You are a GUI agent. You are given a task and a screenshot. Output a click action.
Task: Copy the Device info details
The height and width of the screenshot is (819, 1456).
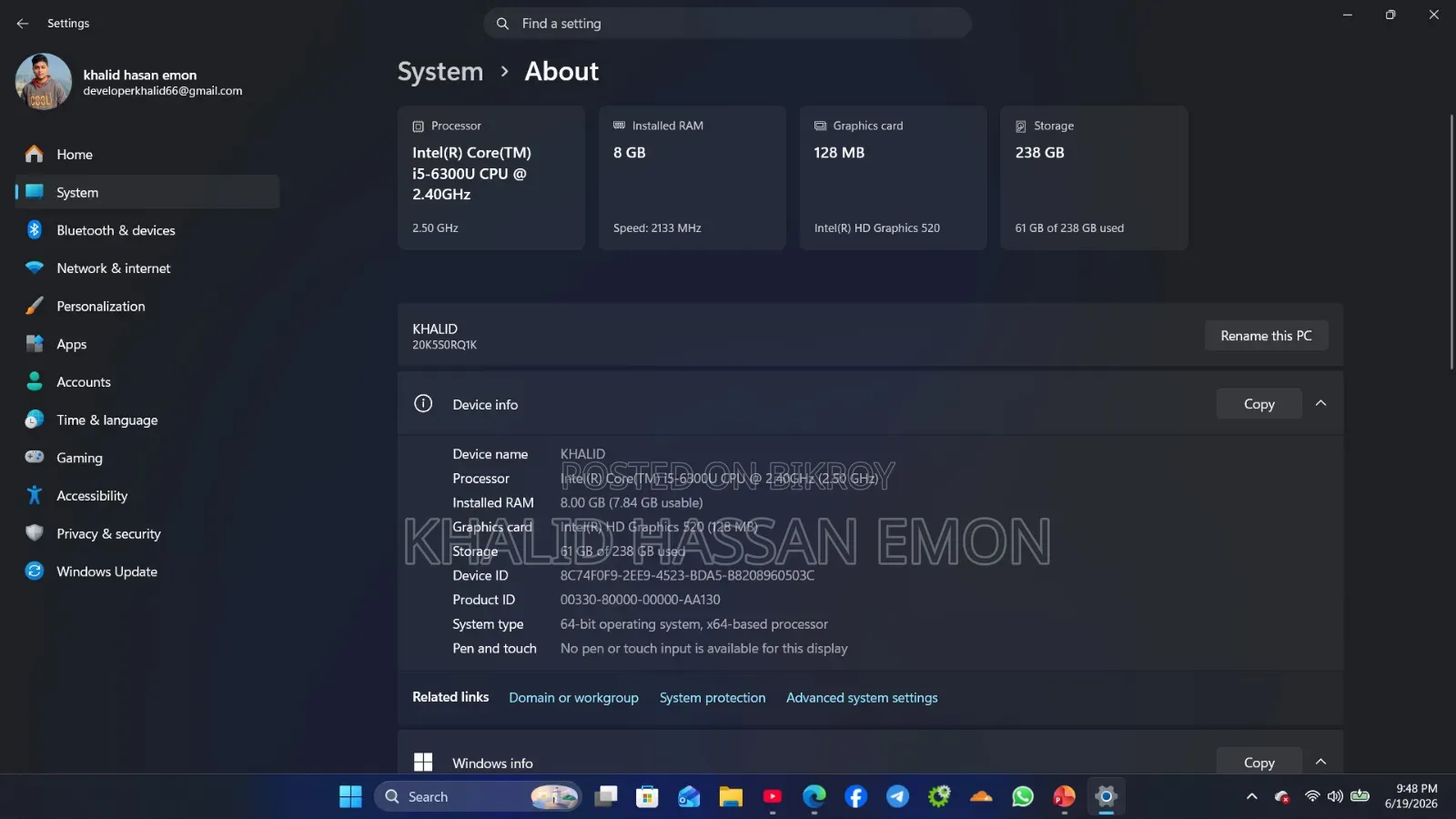coord(1259,404)
